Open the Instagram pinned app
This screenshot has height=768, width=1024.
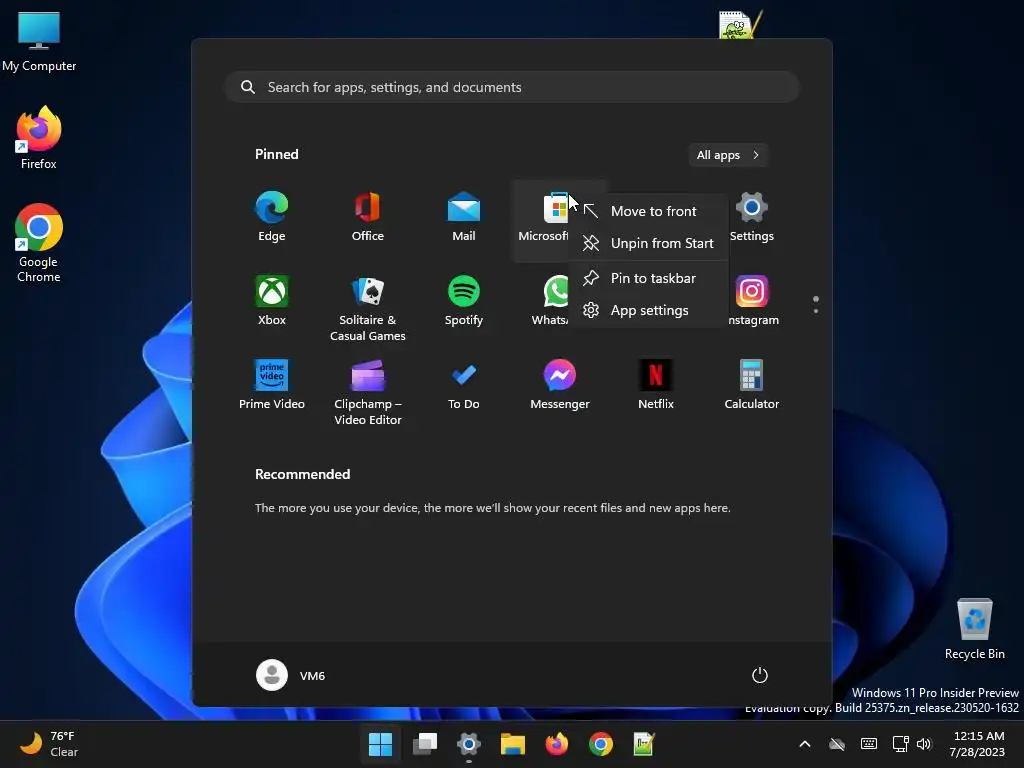tap(752, 301)
